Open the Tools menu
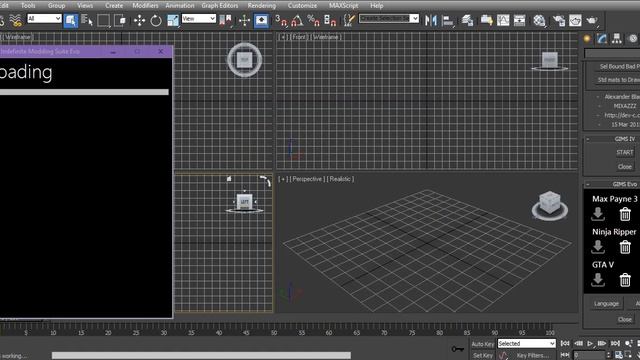The width and height of the screenshot is (640, 360). coord(28,5)
